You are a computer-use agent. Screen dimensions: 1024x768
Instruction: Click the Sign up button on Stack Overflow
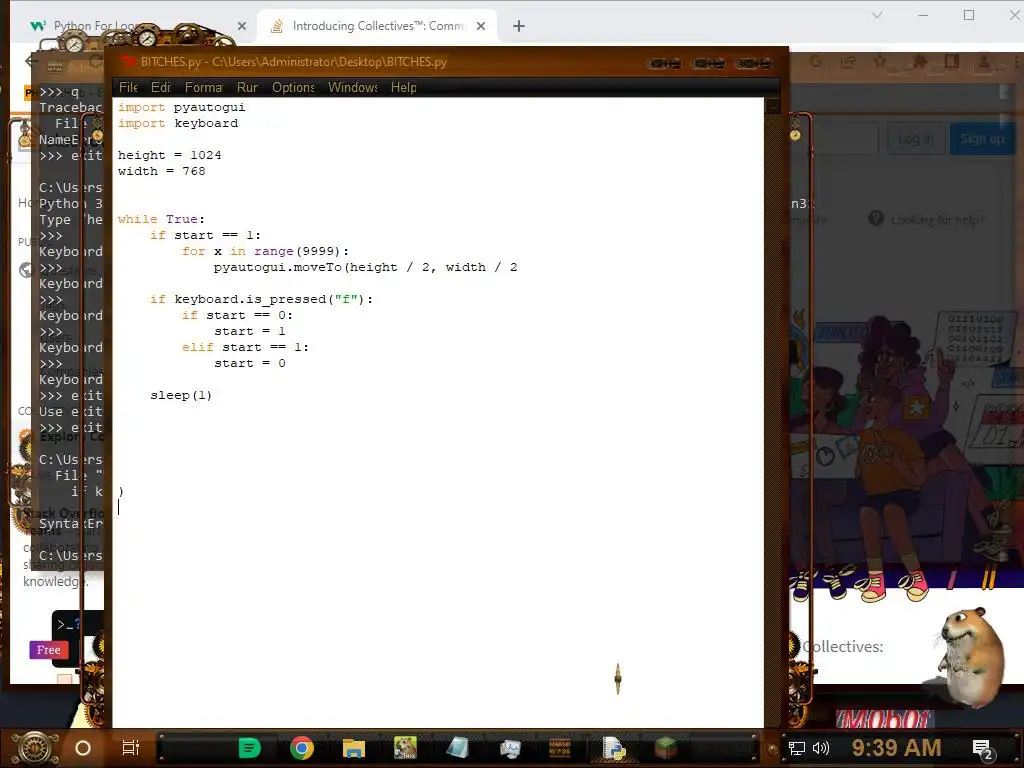pyautogui.click(x=982, y=139)
